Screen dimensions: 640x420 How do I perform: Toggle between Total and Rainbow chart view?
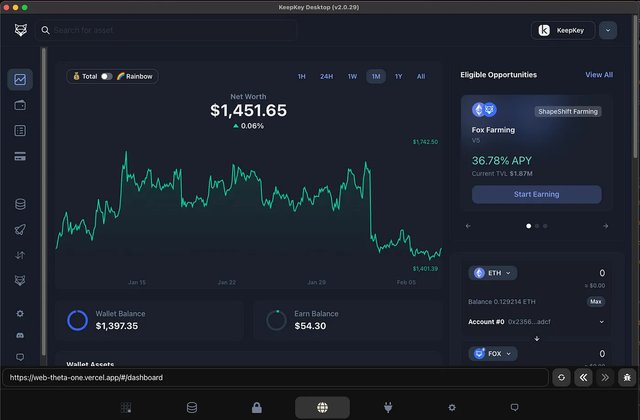pyautogui.click(x=107, y=76)
